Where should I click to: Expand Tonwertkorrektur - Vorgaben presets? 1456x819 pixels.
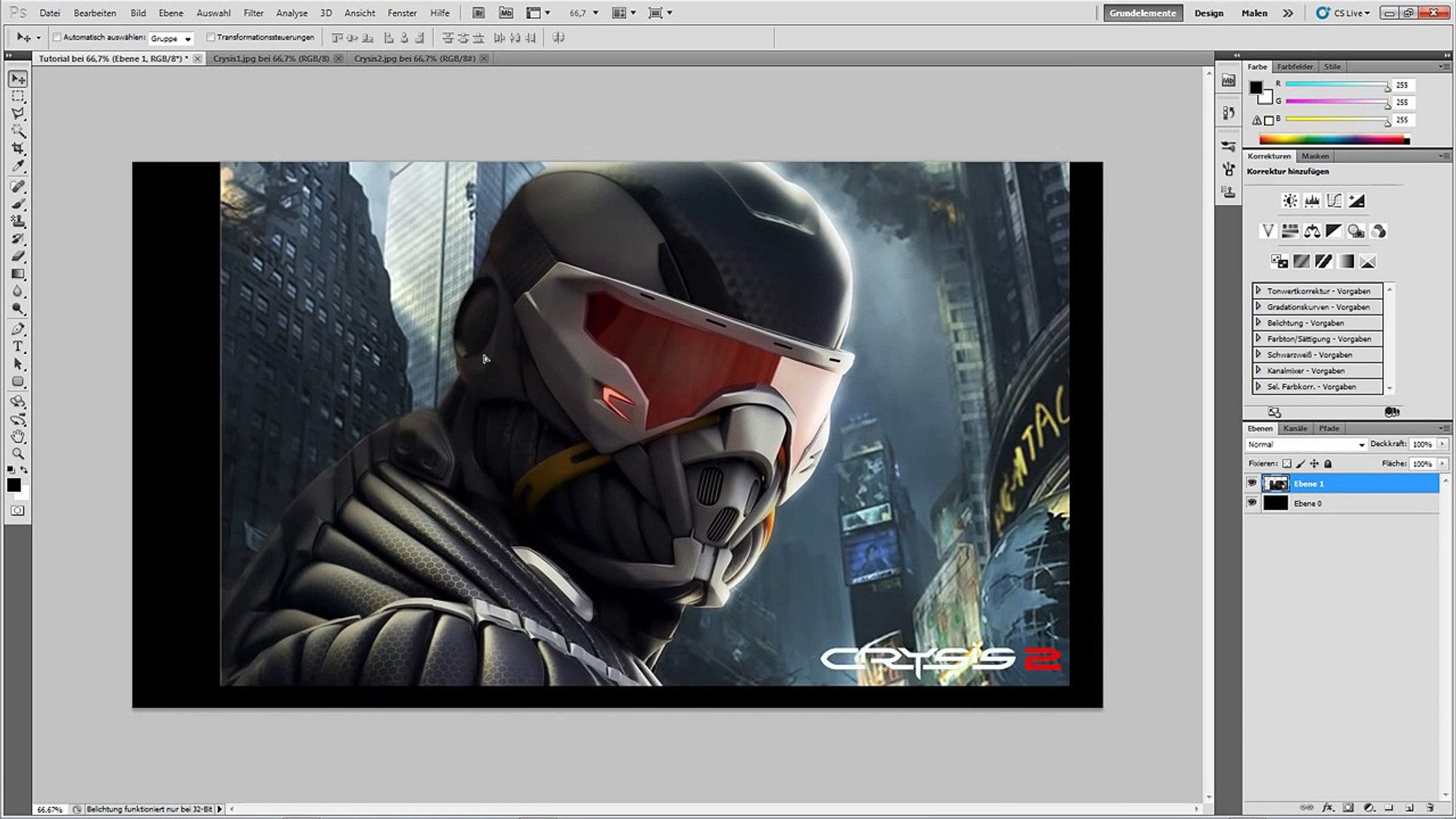(1258, 290)
